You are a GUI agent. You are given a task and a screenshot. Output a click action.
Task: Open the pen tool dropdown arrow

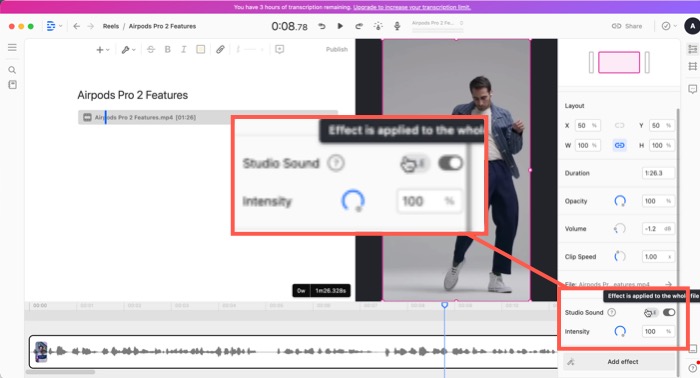point(133,50)
